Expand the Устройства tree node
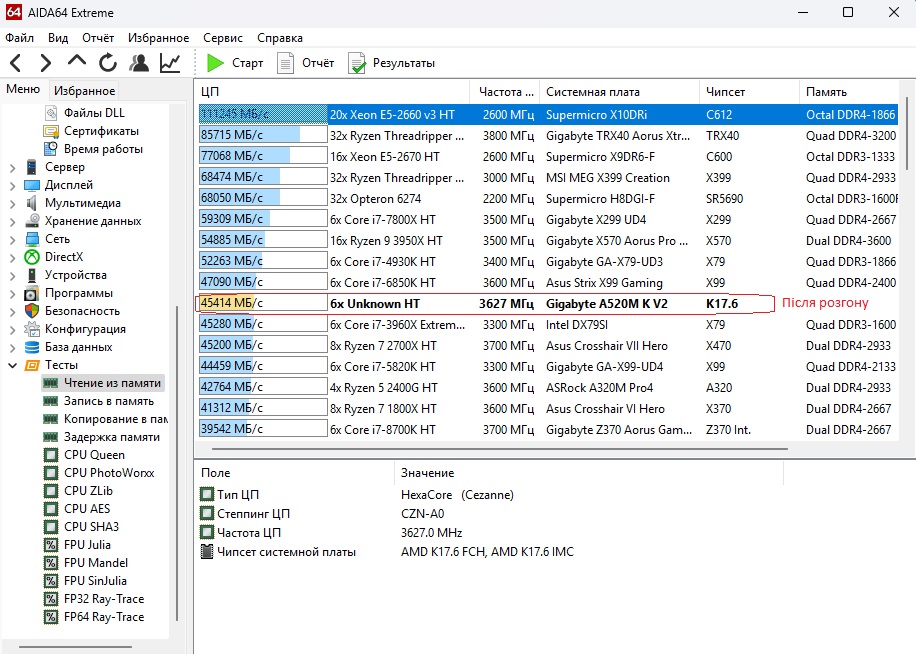Viewport: 916px width, 654px height. tap(12, 276)
